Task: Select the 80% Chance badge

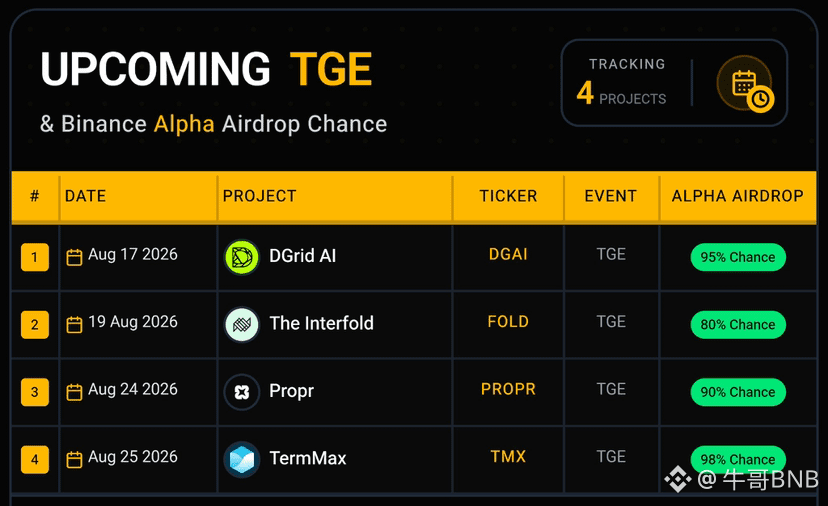Action: point(738,324)
